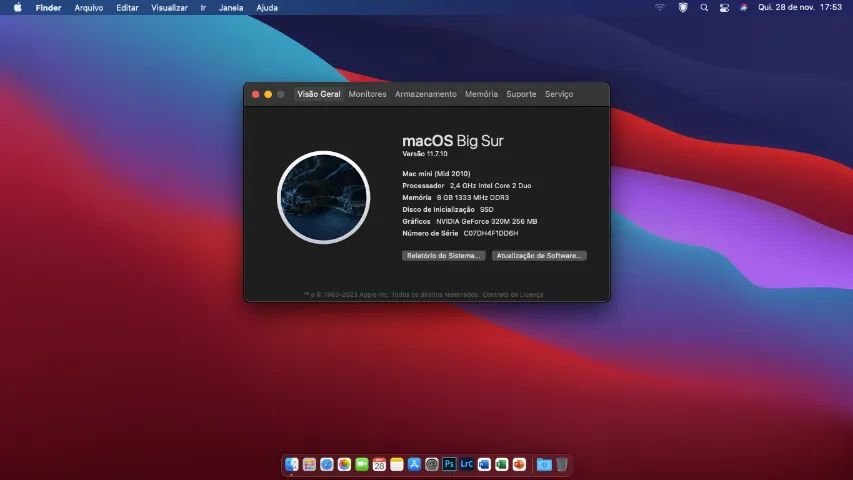This screenshot has width=853, height=480.
Task: Click the serial number C07DH4F1DD6H
Action: tap(491, 233)
